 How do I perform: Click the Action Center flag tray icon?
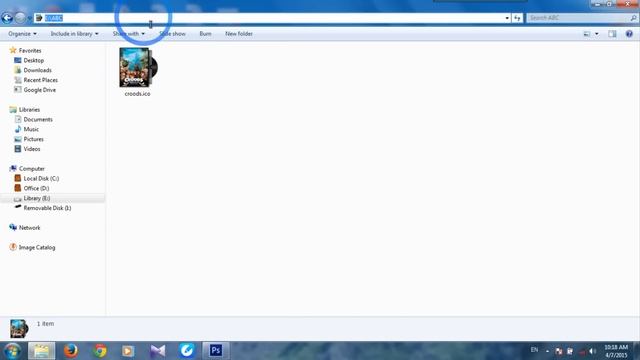click(559, 351)
